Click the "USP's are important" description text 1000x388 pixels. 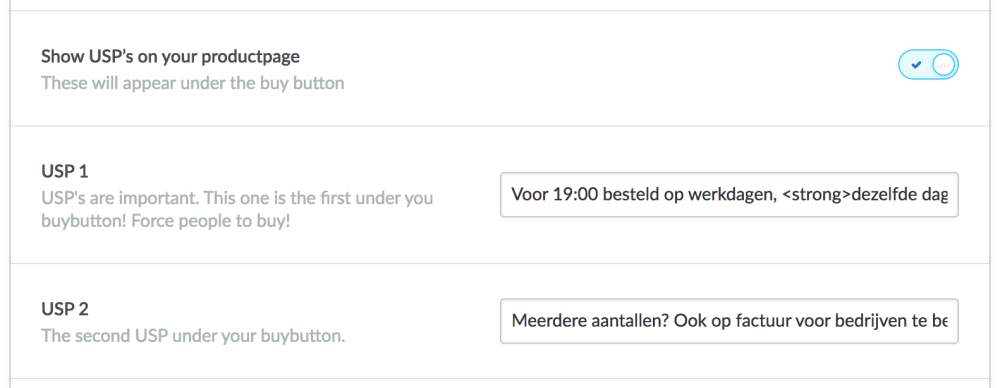[x=115, y=198]
